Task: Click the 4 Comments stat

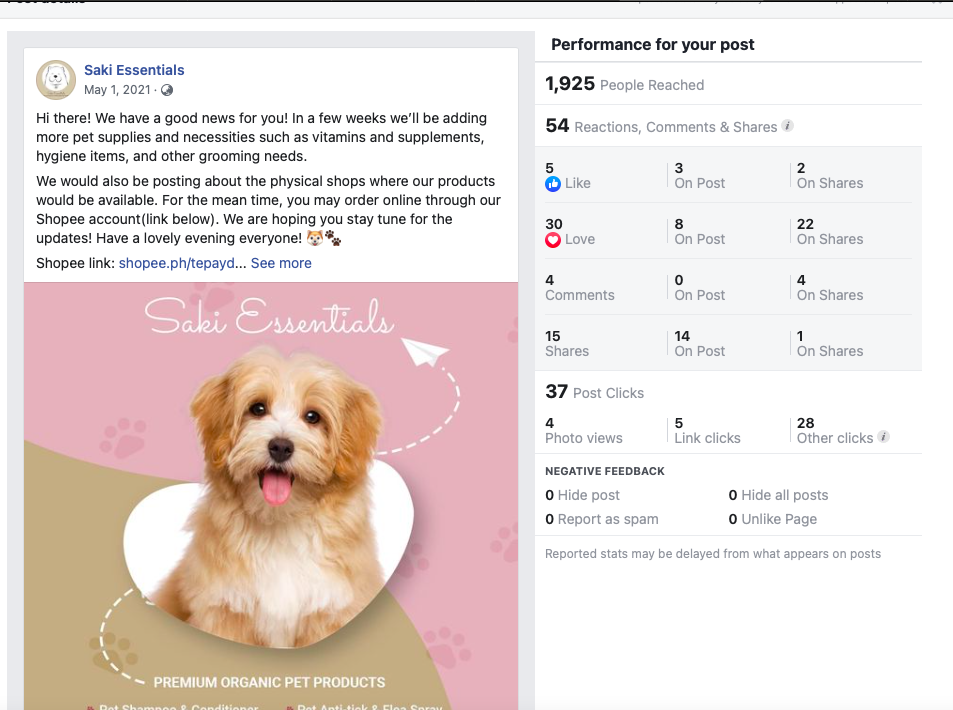Action: 580,288
